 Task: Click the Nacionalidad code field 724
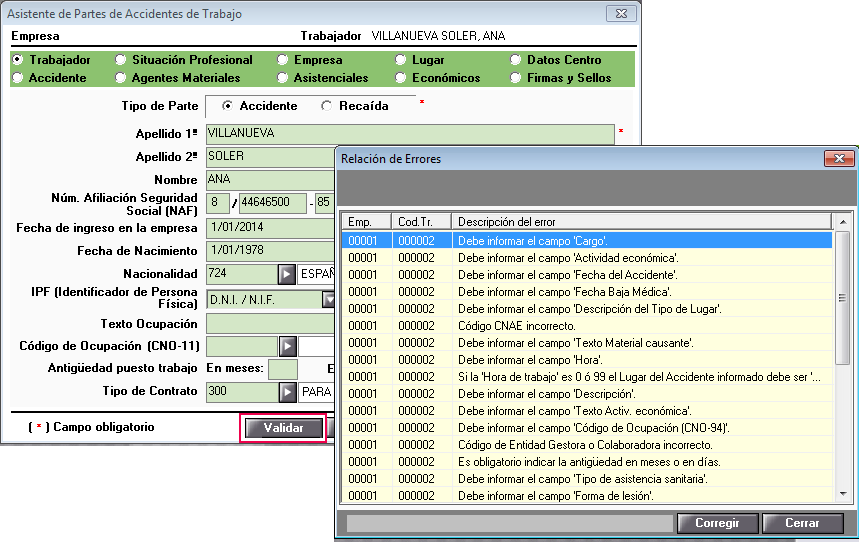click(x=242, y=274)
